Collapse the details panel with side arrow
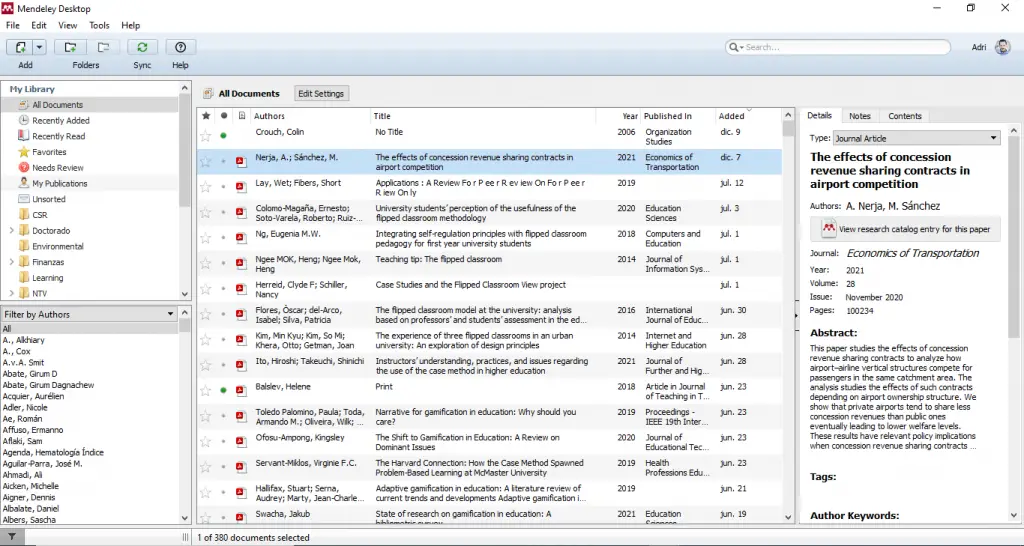 click(x=796, y=315)
